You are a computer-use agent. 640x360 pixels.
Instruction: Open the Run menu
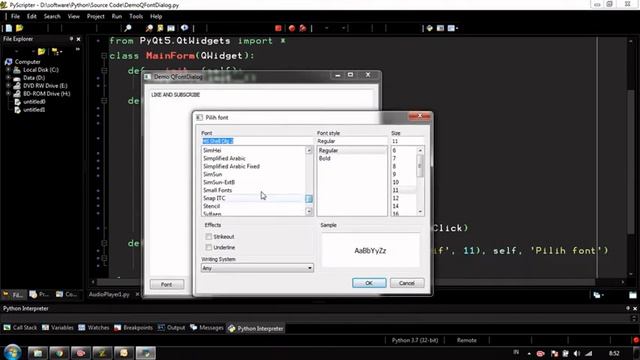click(117, 16)
